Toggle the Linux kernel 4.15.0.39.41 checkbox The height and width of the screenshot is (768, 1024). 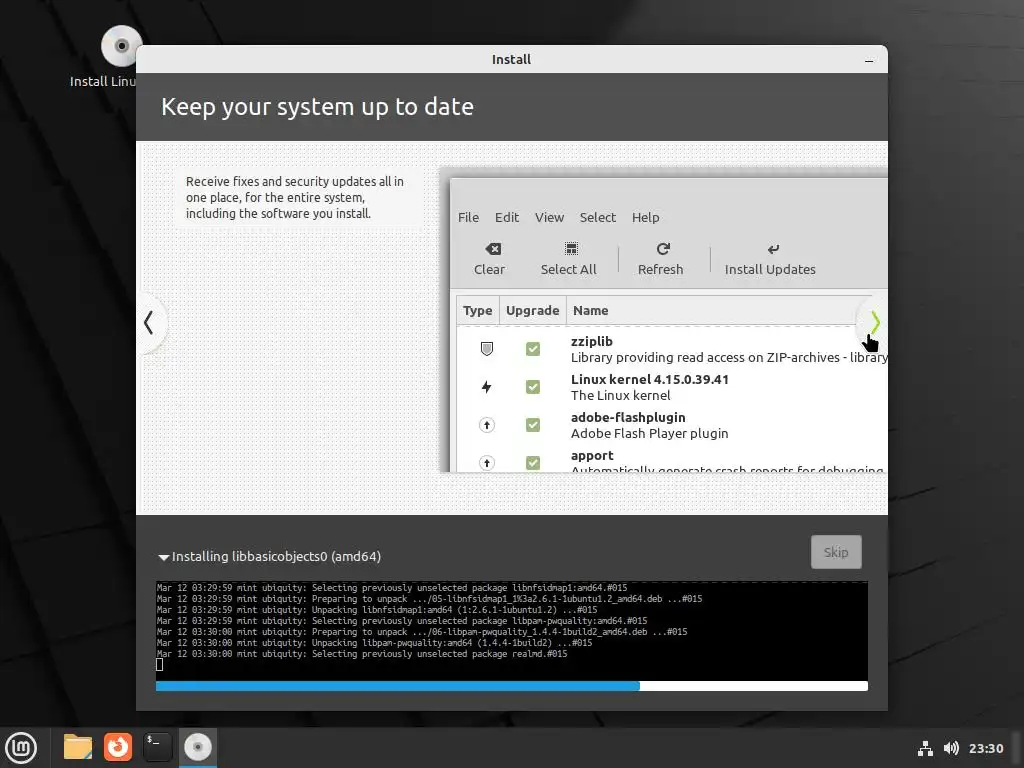533,387
